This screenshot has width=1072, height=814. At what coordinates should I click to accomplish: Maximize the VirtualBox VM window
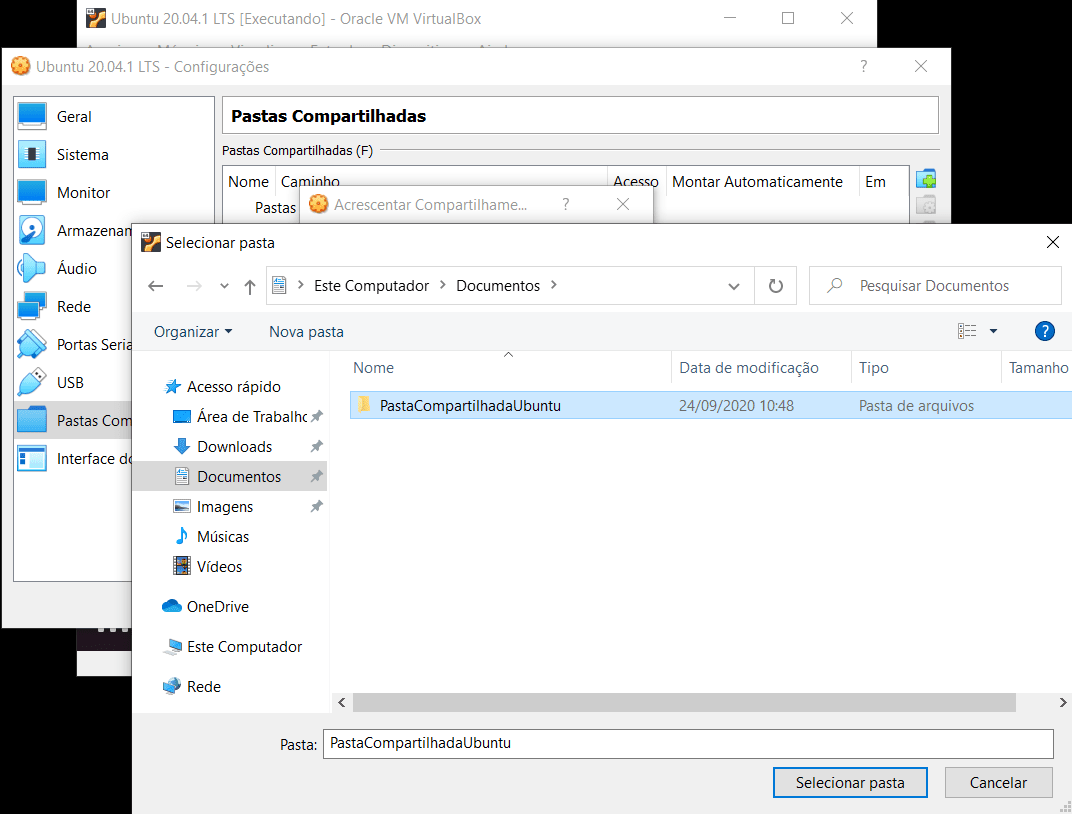point(788,18)
